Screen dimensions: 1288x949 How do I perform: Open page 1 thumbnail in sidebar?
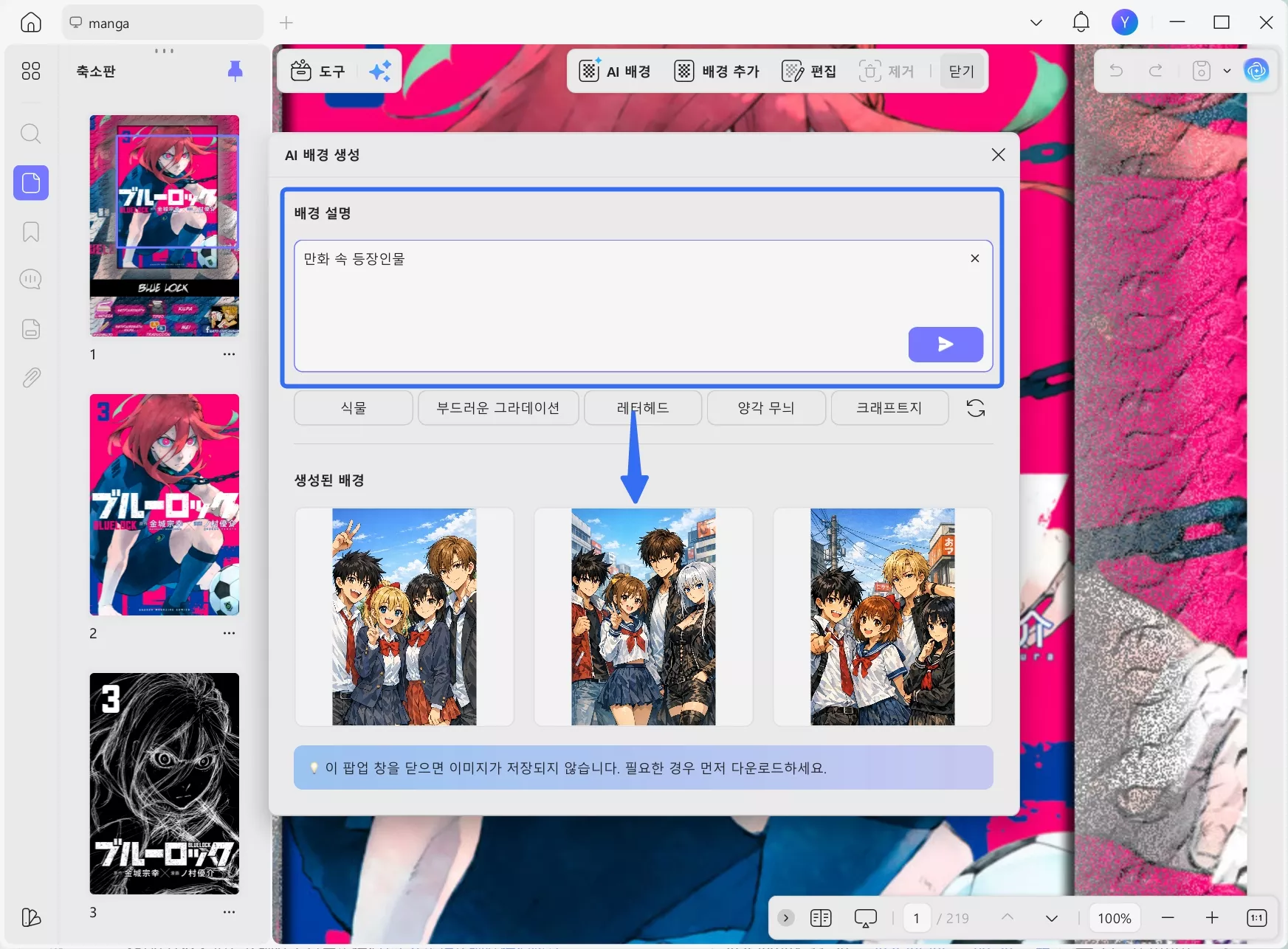(165, 226)
